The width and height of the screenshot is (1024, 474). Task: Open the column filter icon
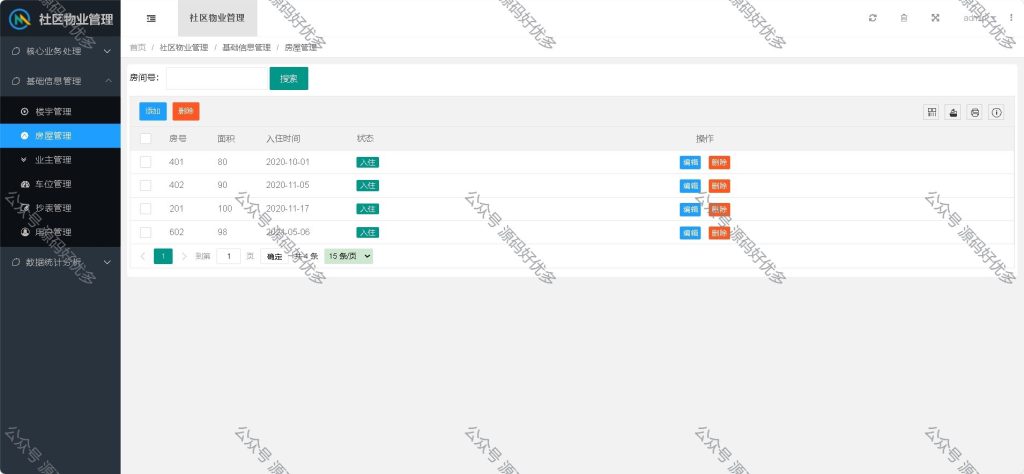point(931,112)
